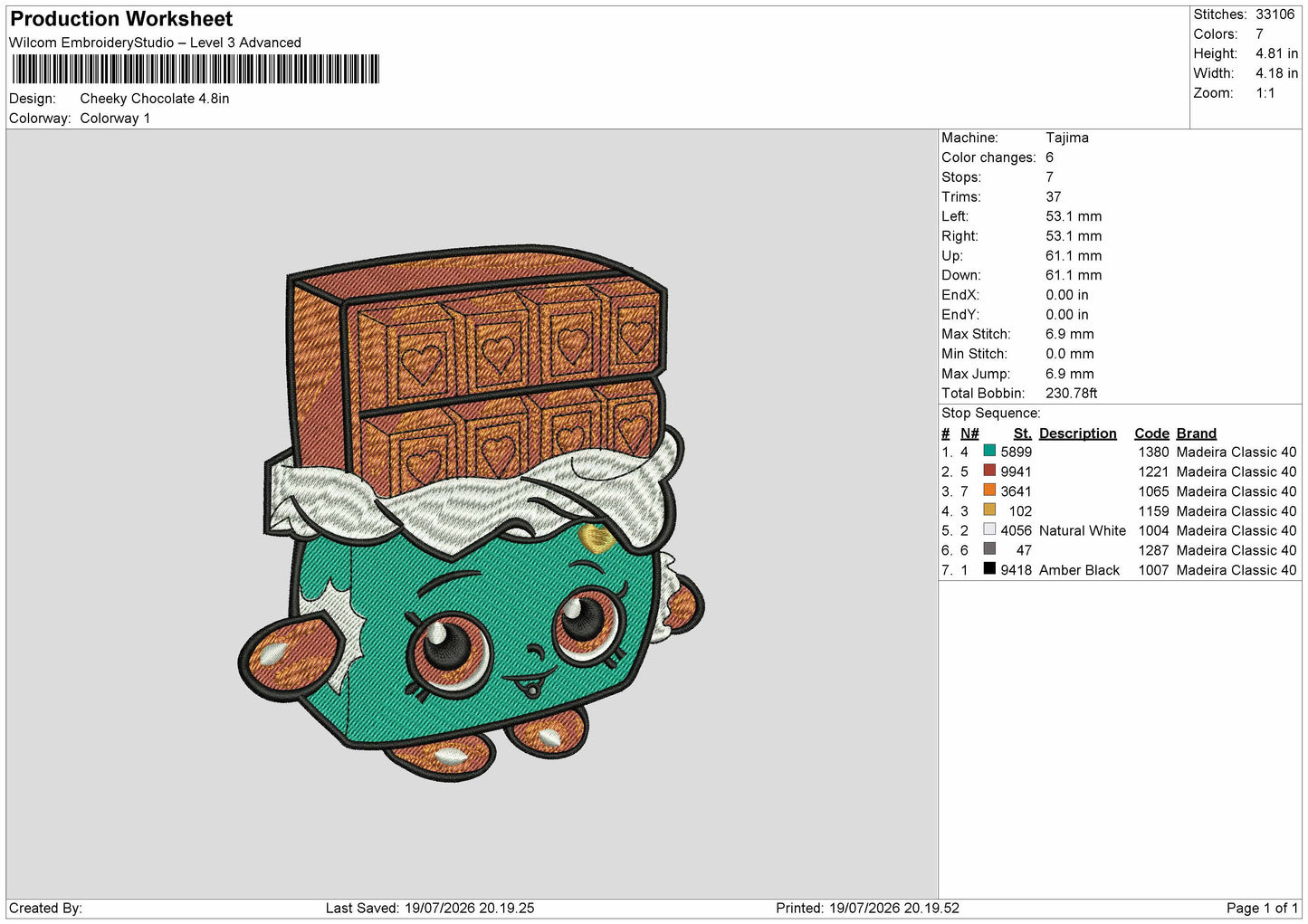Viewport: 1308px width, 924px height.
Task: Click the Description column header
Action: pos(1078,433)
